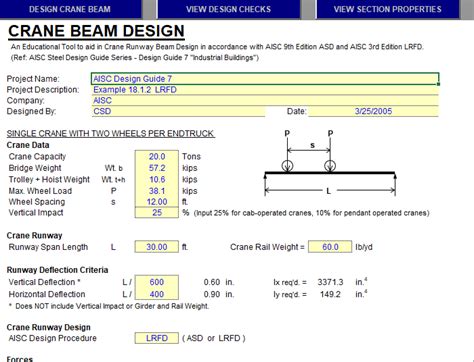Select Runway Span Length cell 30.00
The height and width of the screenshot is (362, 474).
click(157, 247)
